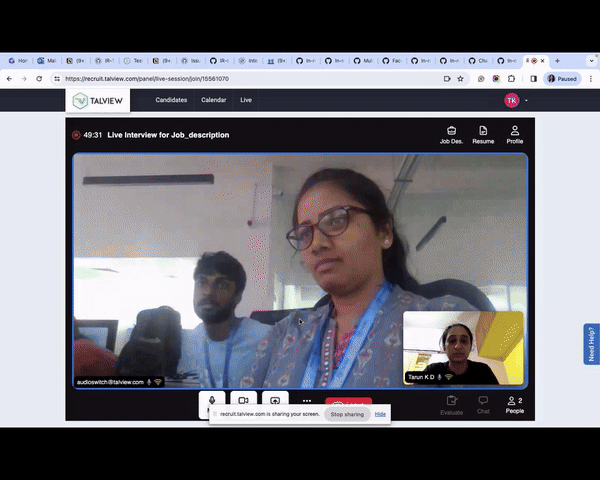The width and height of the screenshot is (600, 480).
Task: Reload the current page
Action: 39,78
